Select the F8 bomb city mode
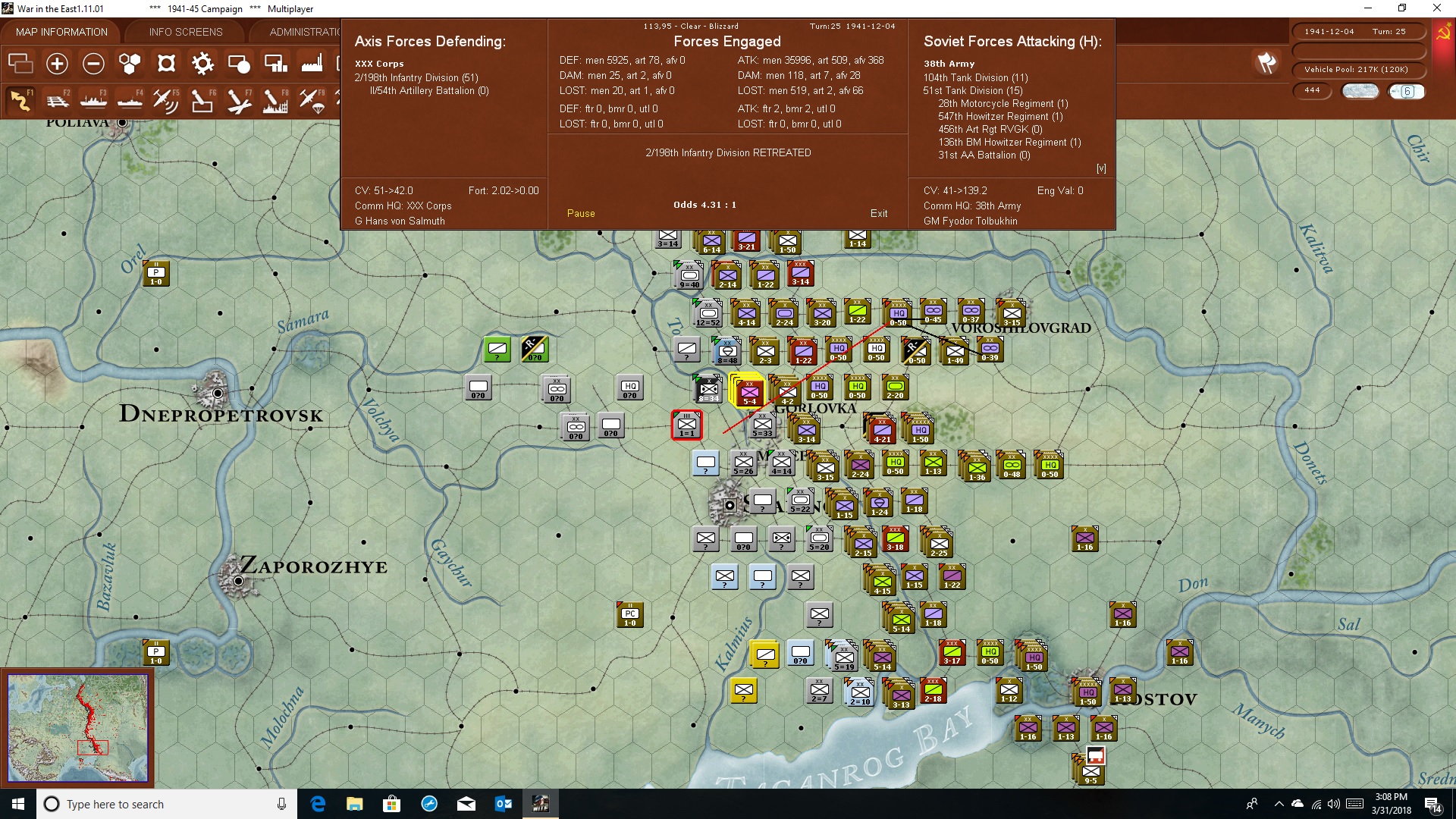Screen dimensions: 1456x819 [x=275, y=100]
